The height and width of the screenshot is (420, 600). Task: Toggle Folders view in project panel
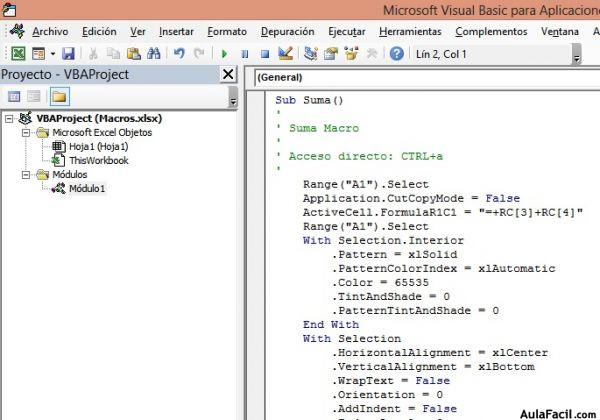click(59, 96)
